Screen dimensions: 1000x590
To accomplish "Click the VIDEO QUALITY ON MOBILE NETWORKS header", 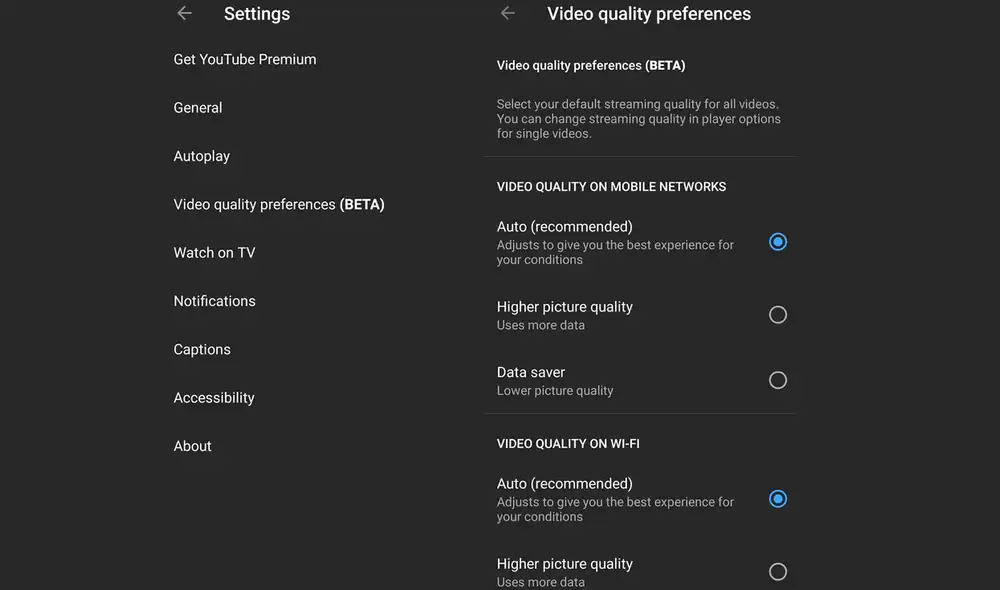I will coord(611,186).
